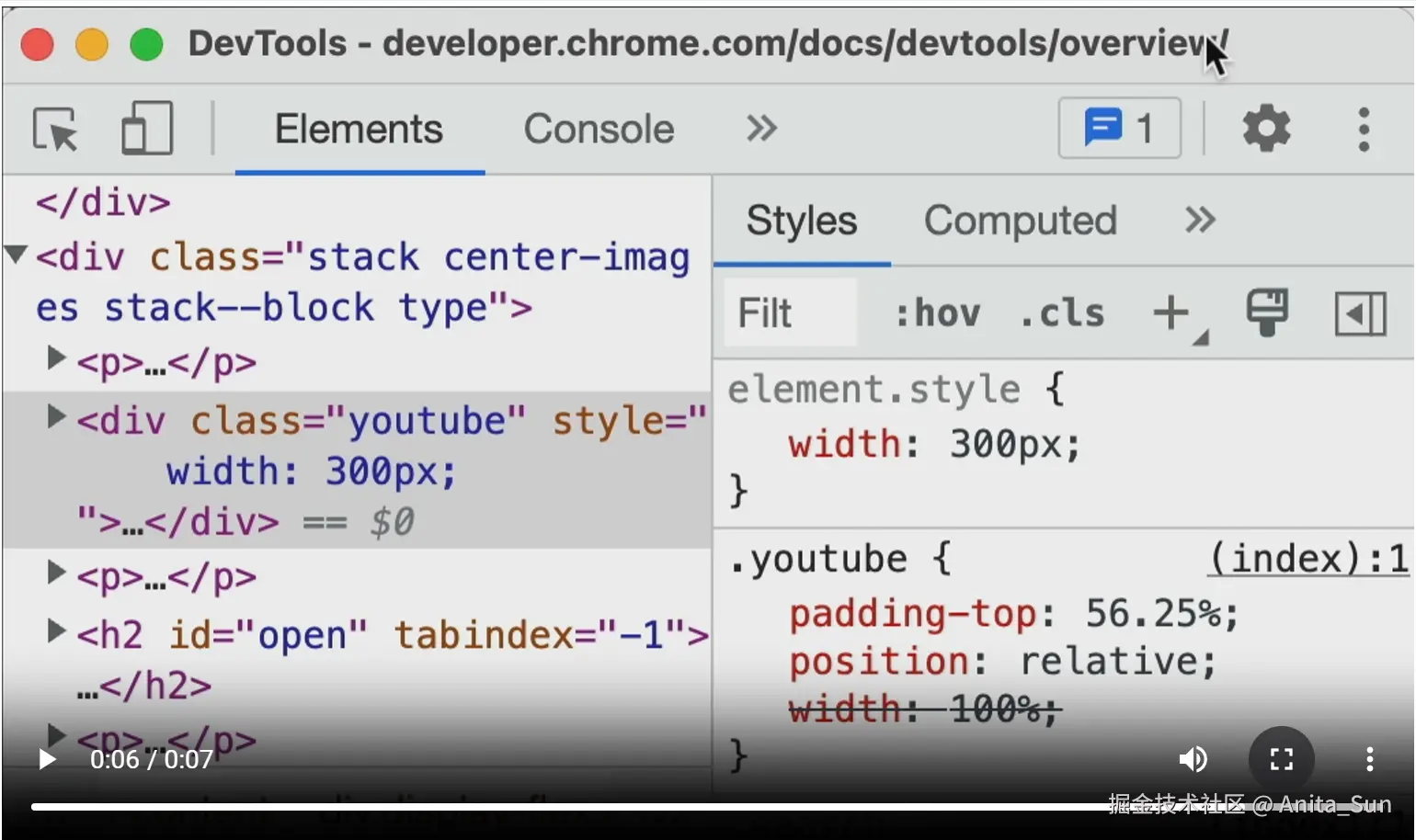The image size is (1416, 840).
Task: Expand the <p> node below the youtube div
Action: coord(56,573)
